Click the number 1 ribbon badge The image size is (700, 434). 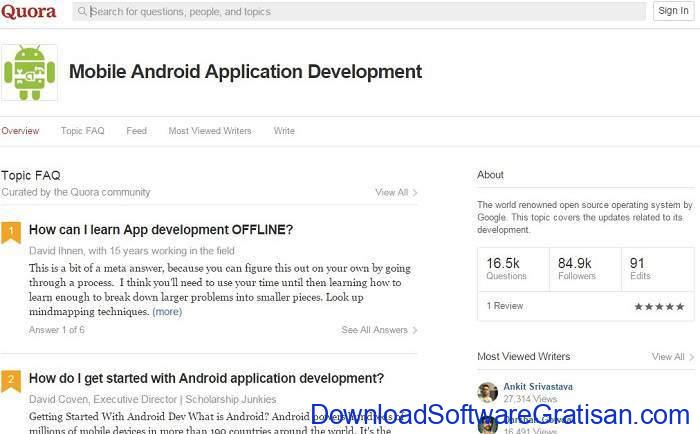click(11, 232)
